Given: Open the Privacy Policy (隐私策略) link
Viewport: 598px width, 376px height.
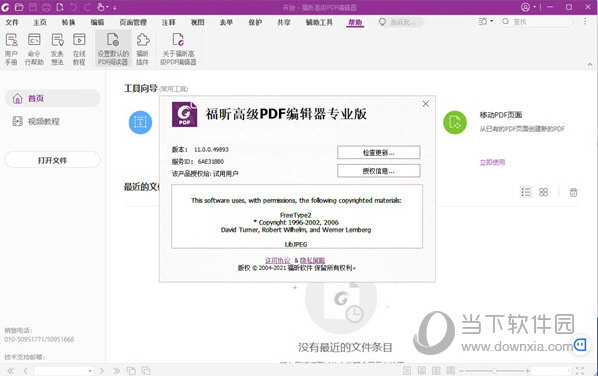Looking at the screenshot, I should pyautogui.click(x=312, y=260).
